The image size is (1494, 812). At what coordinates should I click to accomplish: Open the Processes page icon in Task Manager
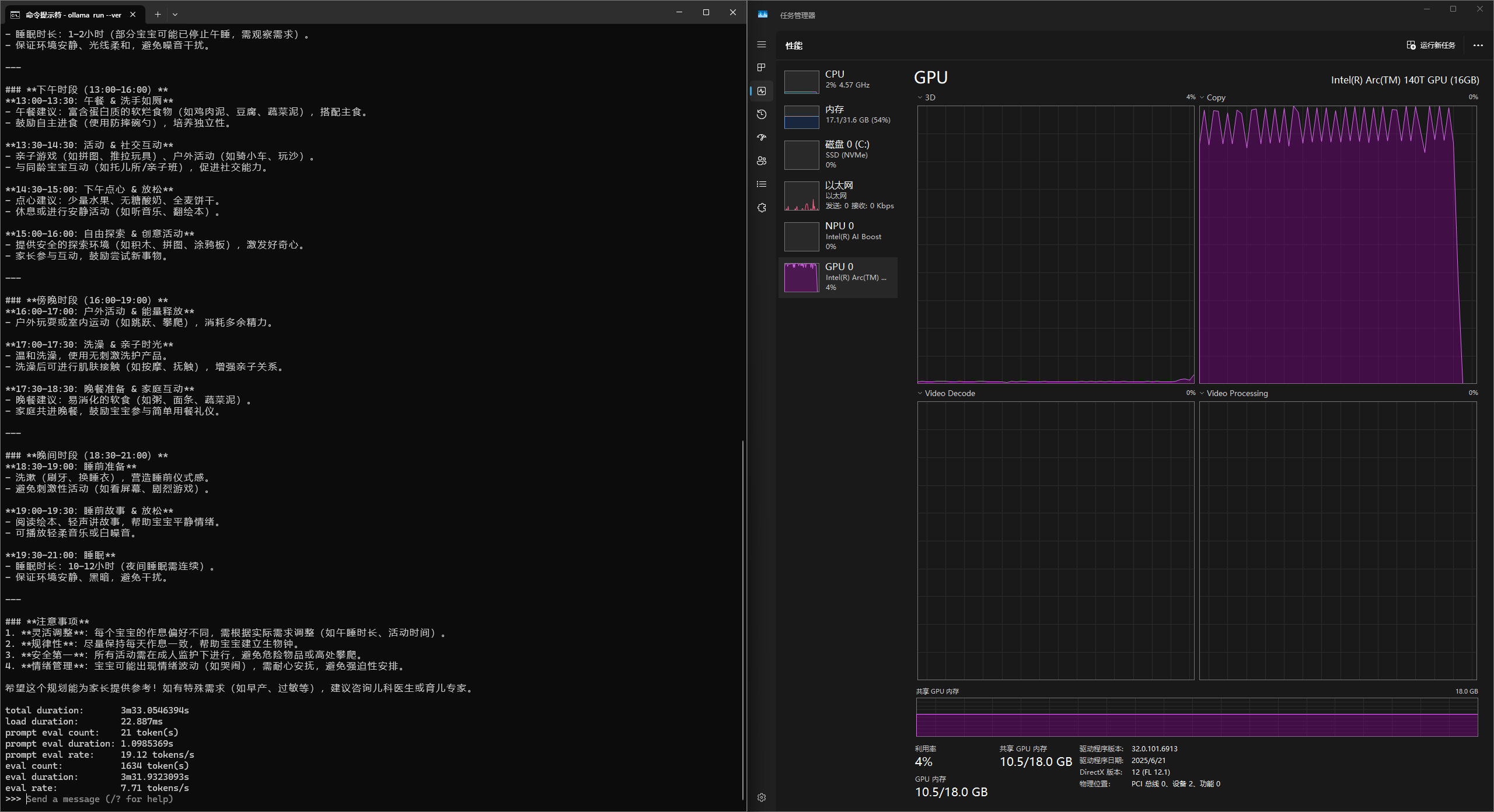pos(761,68)
